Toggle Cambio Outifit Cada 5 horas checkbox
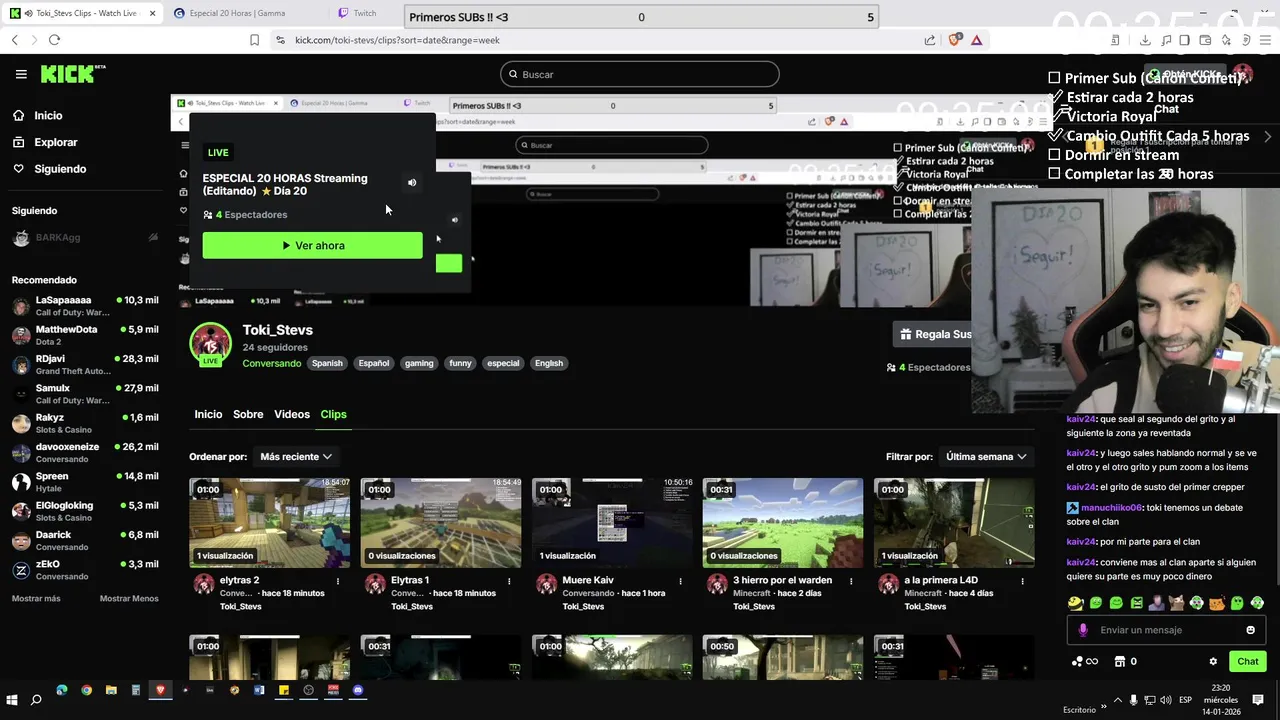Image resolution: width=1280 pixels, height=720 pixels. pyautogui.click(x=1054, y=135)
